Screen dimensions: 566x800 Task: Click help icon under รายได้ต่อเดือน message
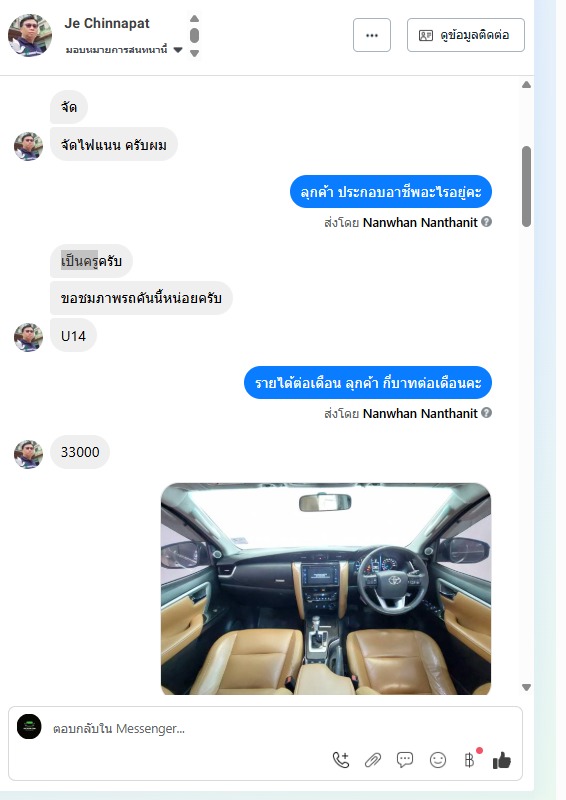tap(487, 413)
